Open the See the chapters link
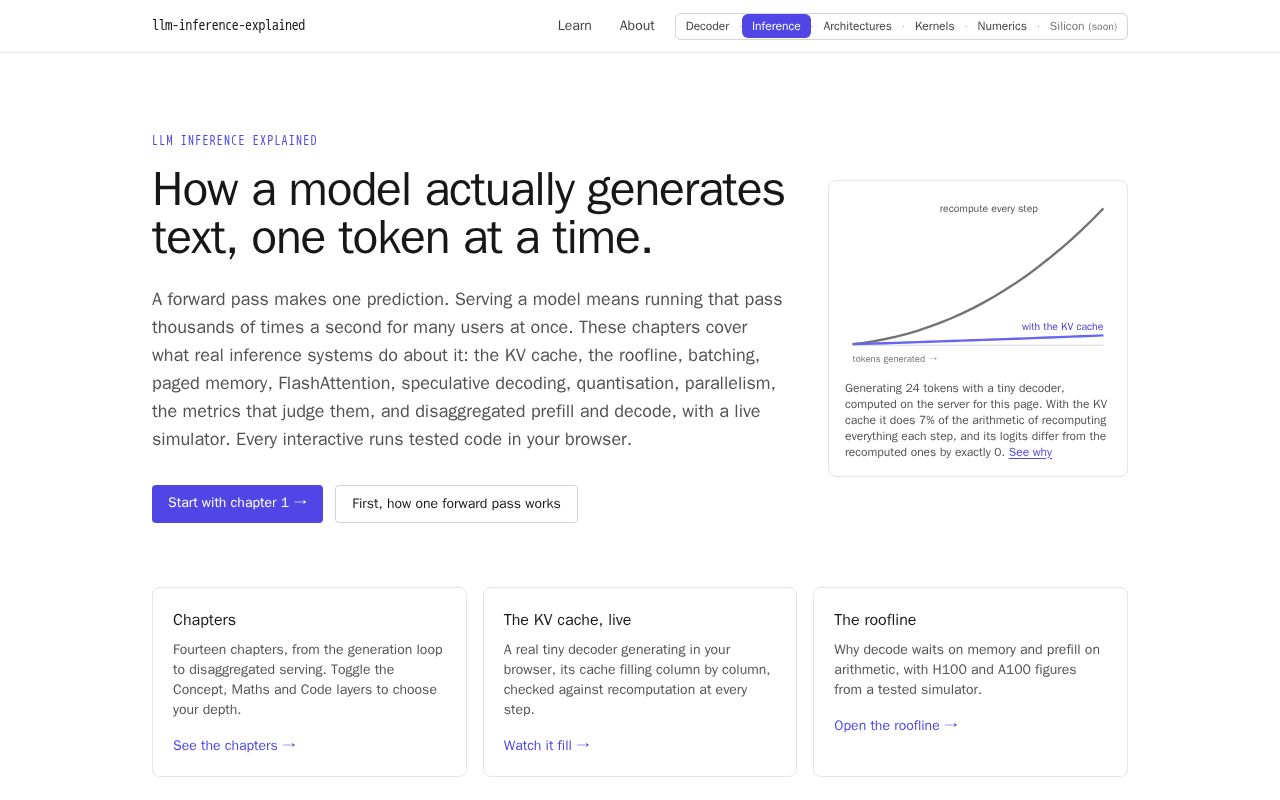 [x=234, y=745]
